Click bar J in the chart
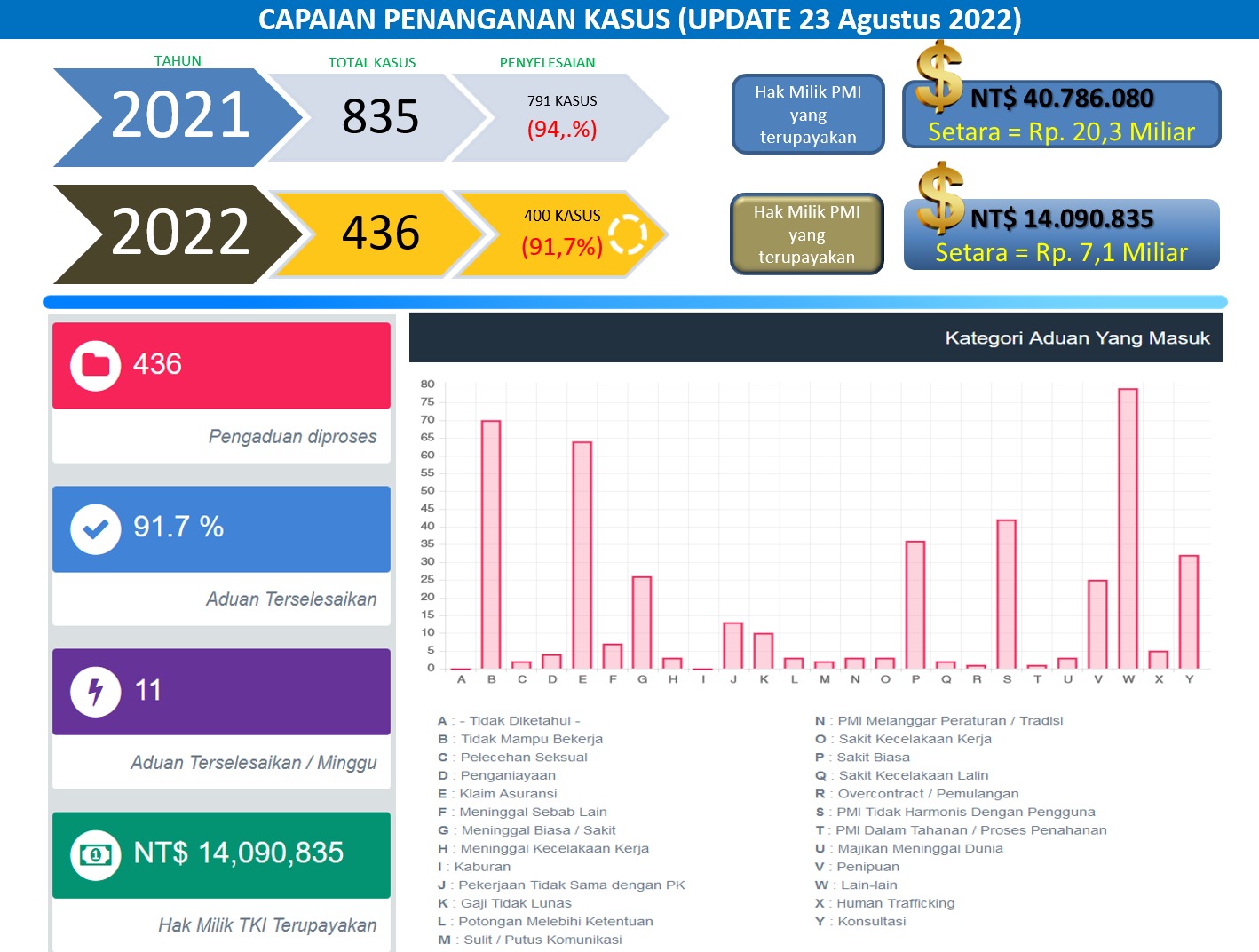The image size is (1259, 952). [732, 646]
